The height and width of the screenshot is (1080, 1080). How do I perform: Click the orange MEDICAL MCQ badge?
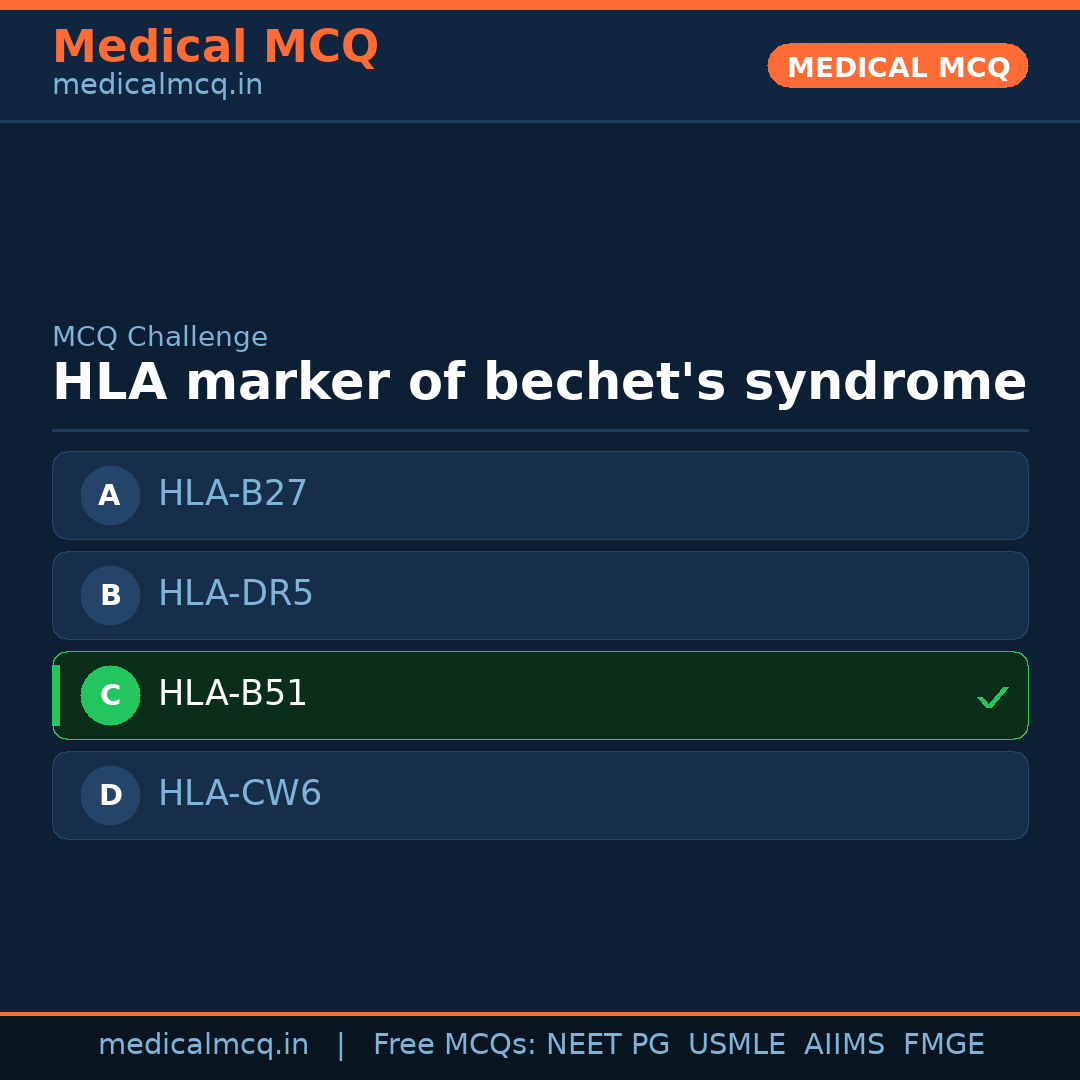[x=897, y=66]
